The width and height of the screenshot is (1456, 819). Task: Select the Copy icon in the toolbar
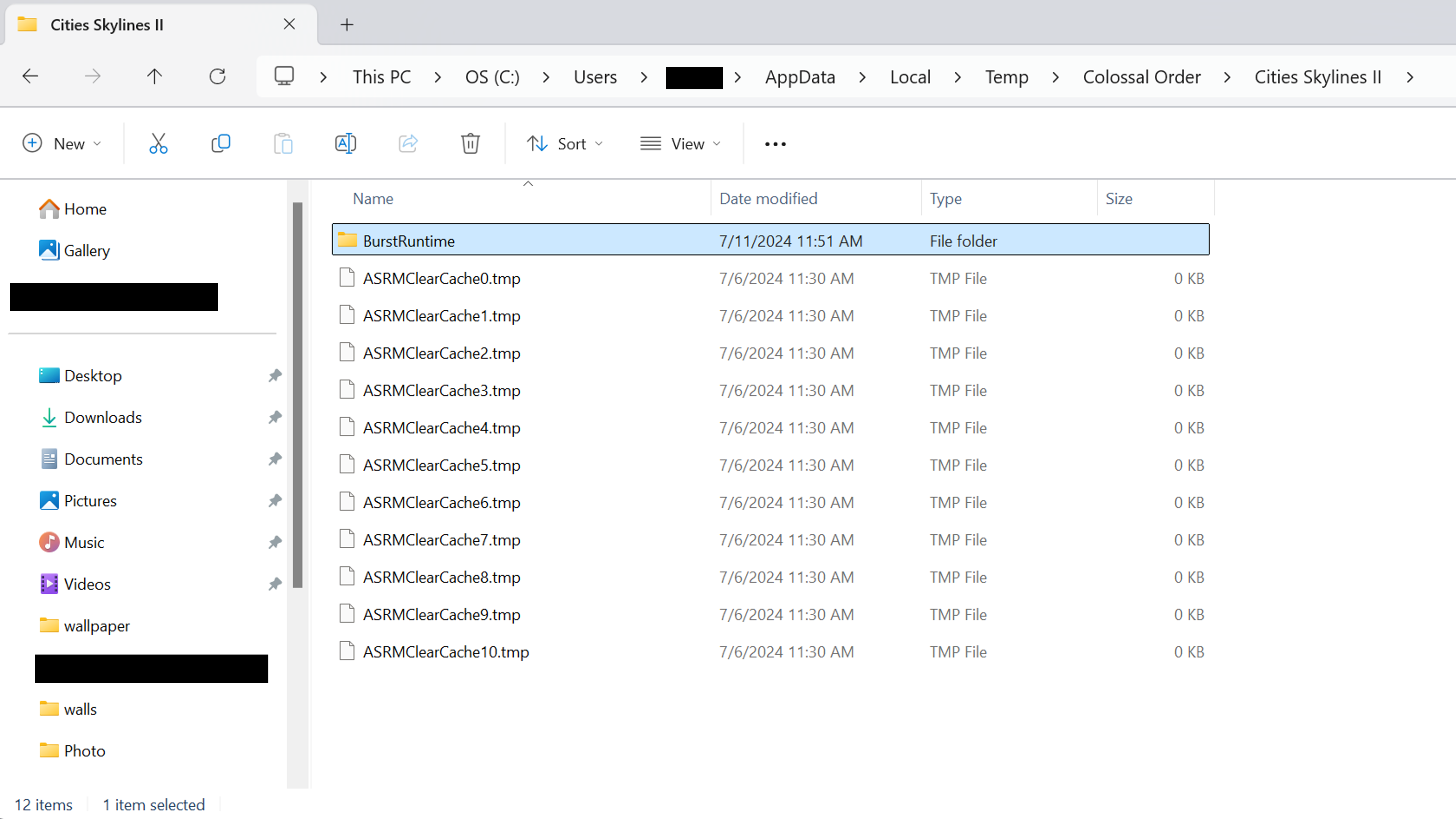[x=220, y=143]
